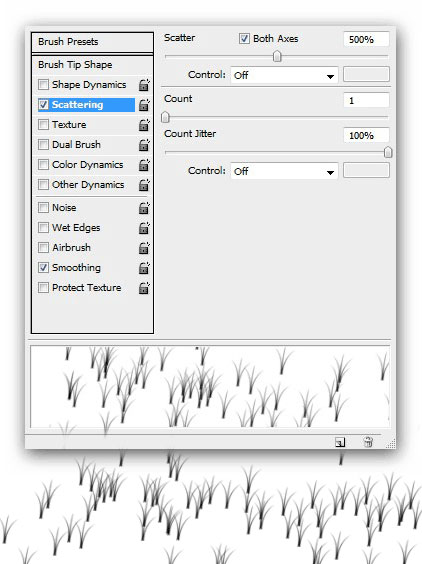Viewport: 422px width, 564px height.
Task: Toggle lock icon for Shape Dynamics
Action: 144,85
